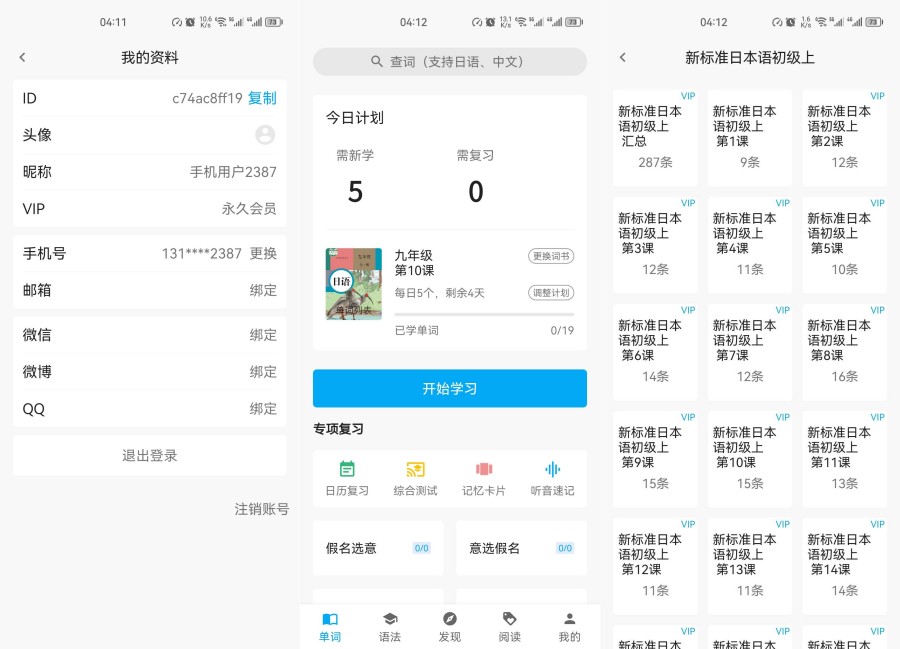Open 第8课 word list card
Viewport: 900px width, 649px height.
844,352
